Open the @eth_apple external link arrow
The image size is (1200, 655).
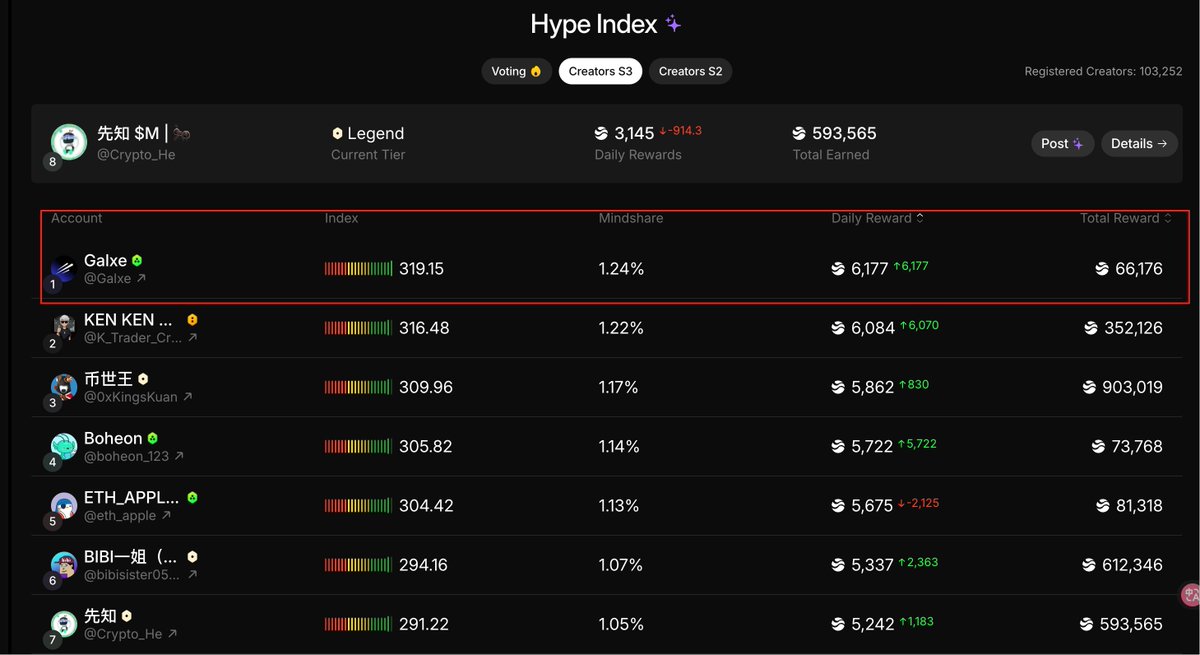(x=166, y=515)
